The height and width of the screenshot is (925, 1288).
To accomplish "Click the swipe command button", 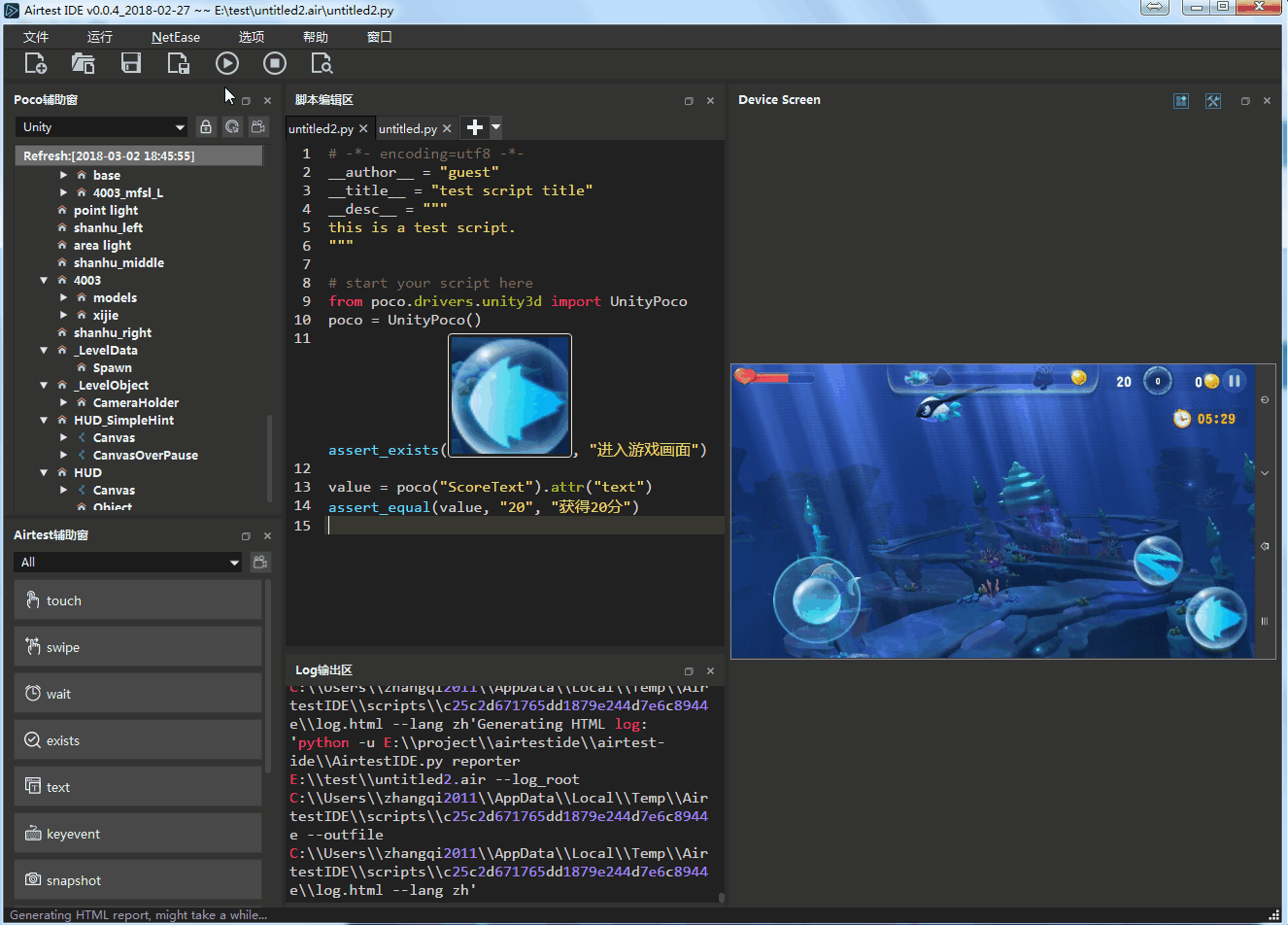I will pos(138,647).
